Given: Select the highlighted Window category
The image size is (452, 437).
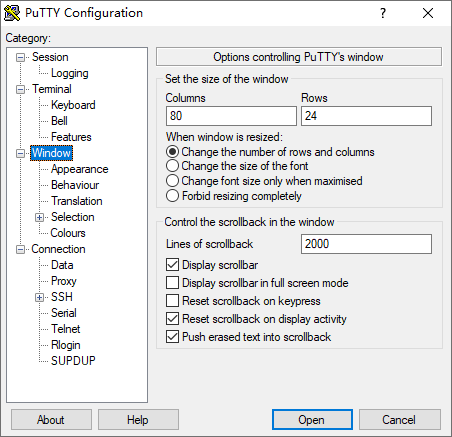Looking at the screenshot, I should (x=51, y=153).
